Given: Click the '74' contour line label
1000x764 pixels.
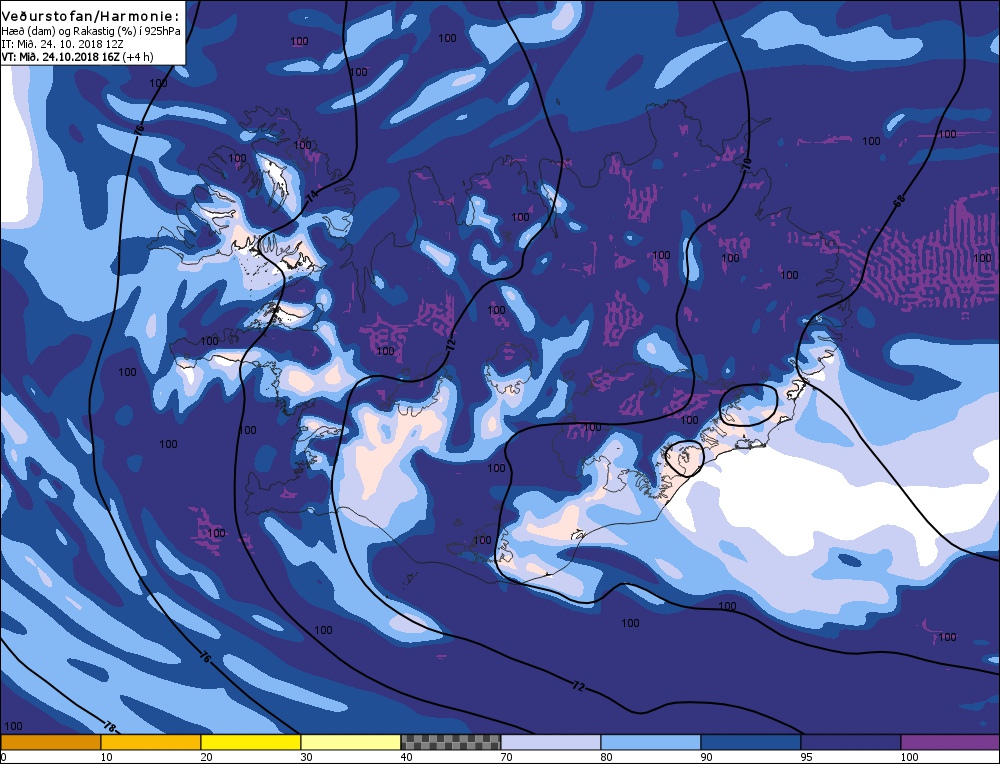Looking at the screenshot, I should (312, 196).
